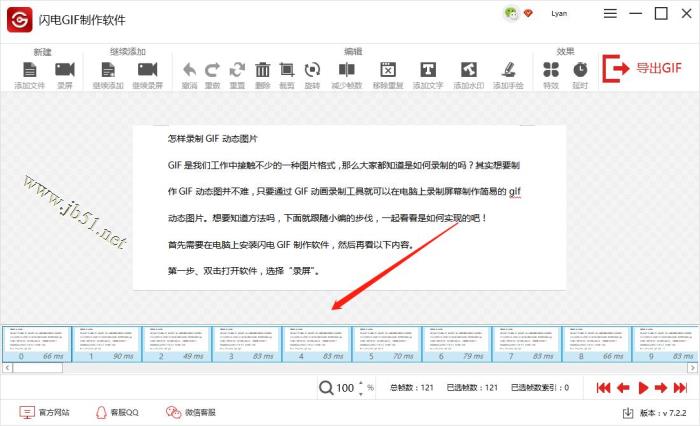Go to the previous frame

pos(623,388)
